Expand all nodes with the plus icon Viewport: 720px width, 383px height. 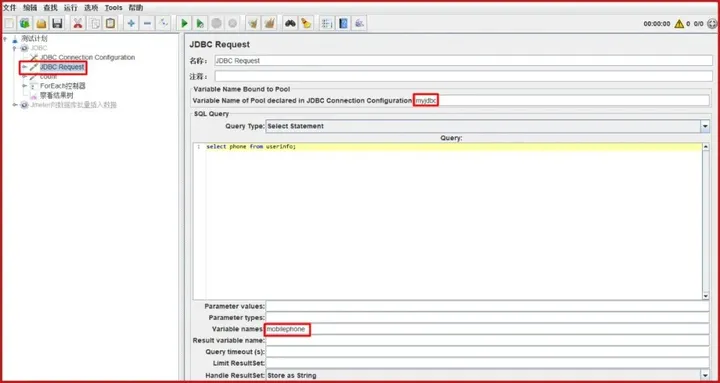131,23
